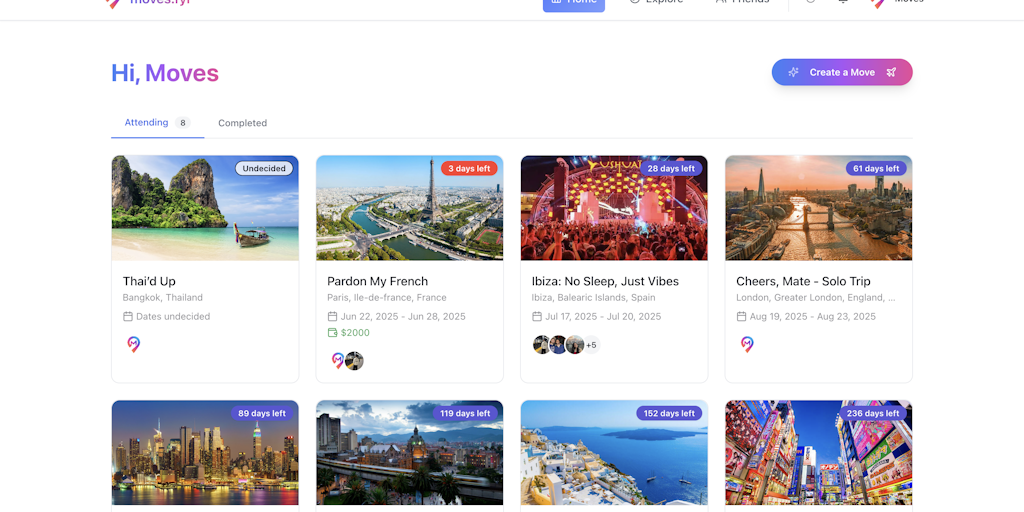
Task: Click the 61 days left badge
Action: pyautogui.click(x=876, y=168)
